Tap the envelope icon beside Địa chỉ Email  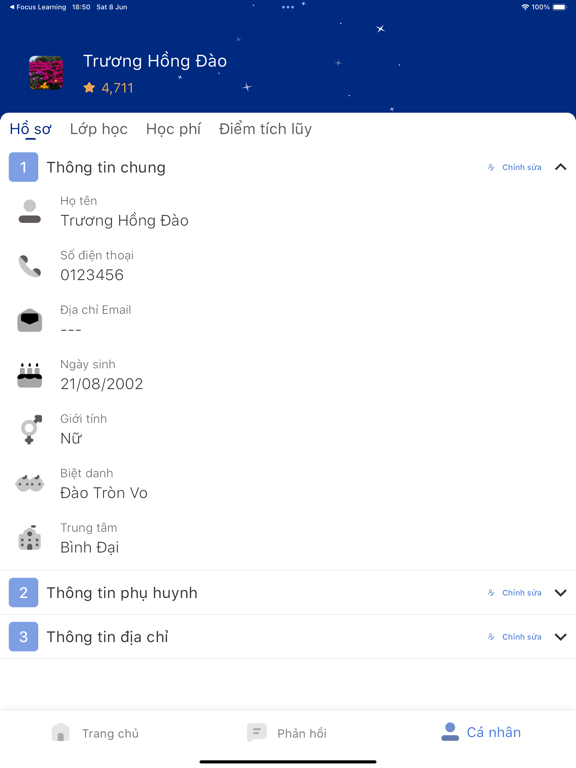point(30,320)
